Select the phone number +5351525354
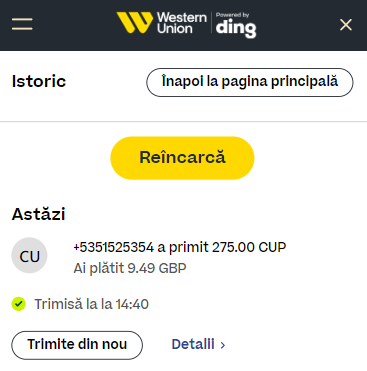The height and width of the screenshot is (371, 367). (x=114, y=247)
